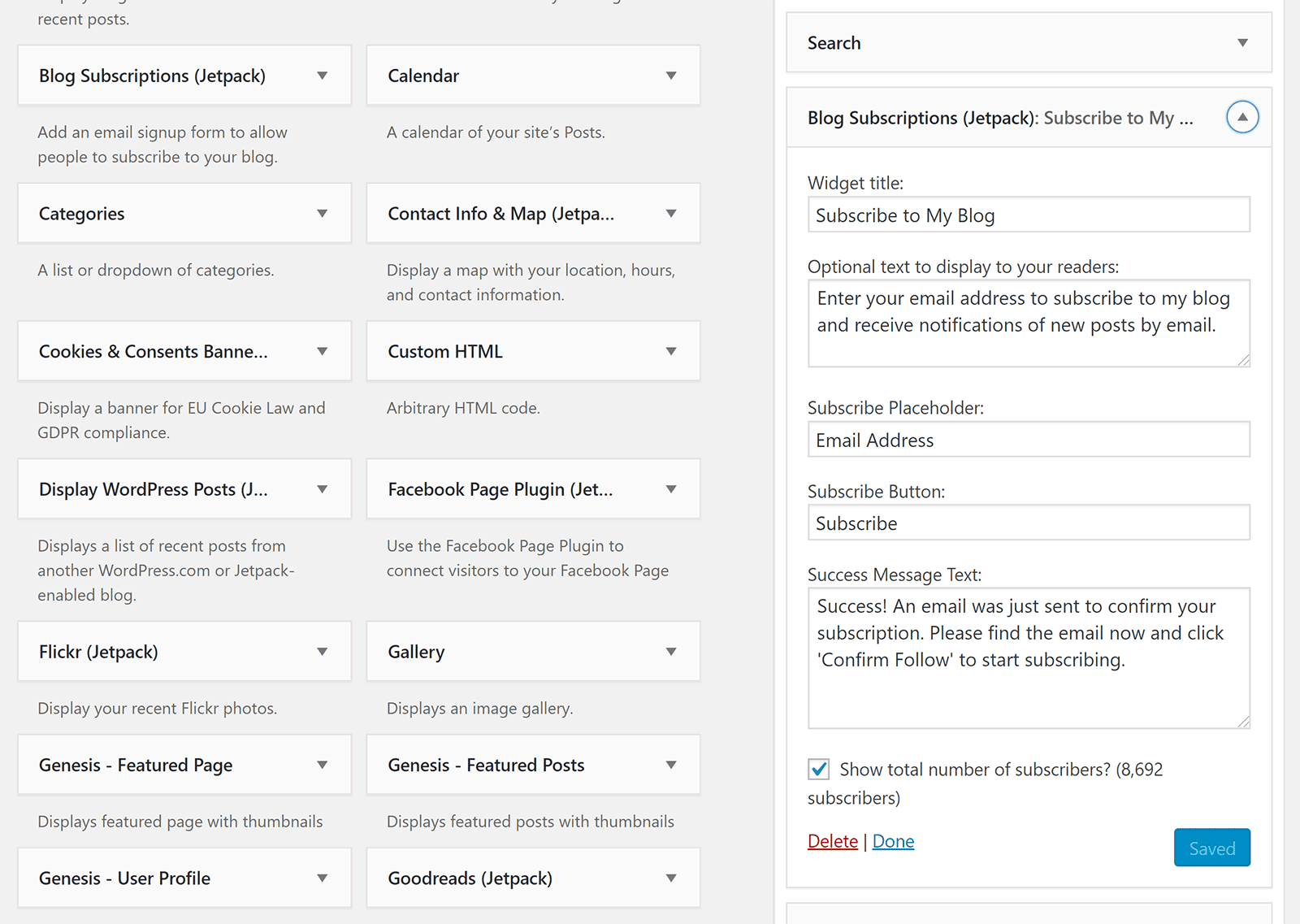Expand the Flickr (Jetpack) widget arrow
Viewport: 1300px width, 924px height.
[322, 652]
